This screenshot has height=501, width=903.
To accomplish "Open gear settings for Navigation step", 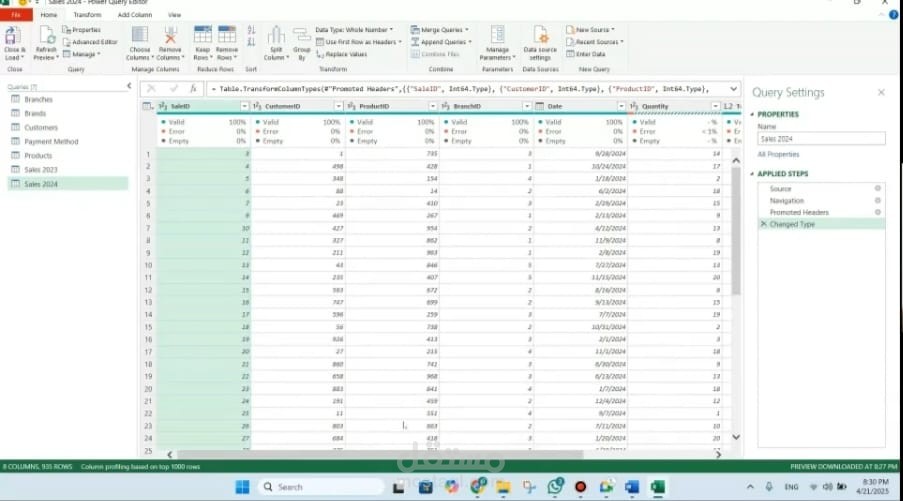I will [878, 200].
